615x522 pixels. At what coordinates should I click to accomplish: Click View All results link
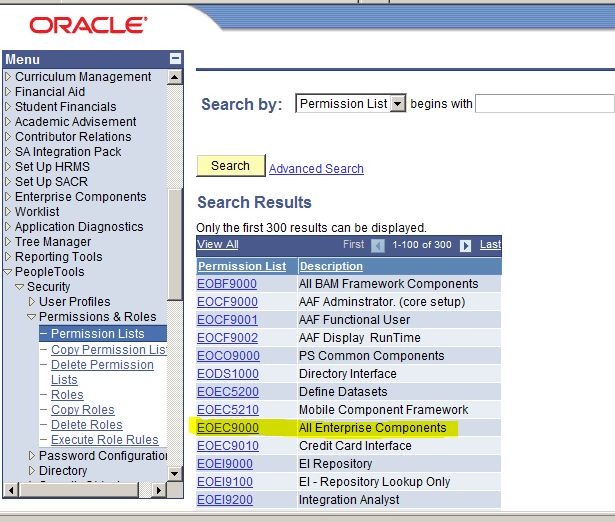(x=217, y=244)
